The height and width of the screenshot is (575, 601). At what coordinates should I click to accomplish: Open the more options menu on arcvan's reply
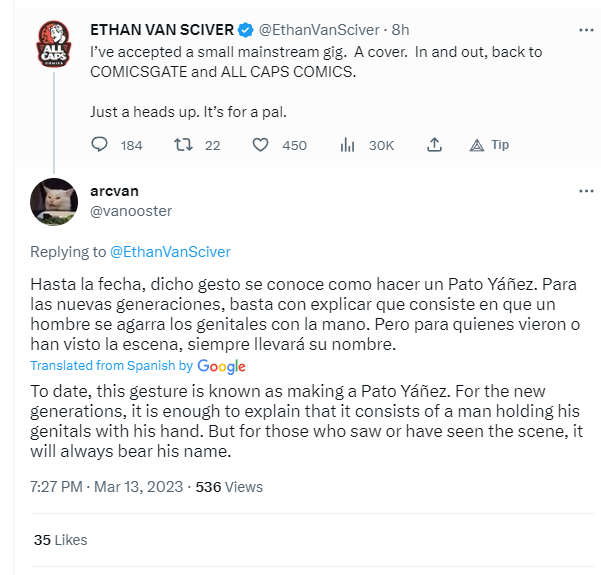(586, 191)
